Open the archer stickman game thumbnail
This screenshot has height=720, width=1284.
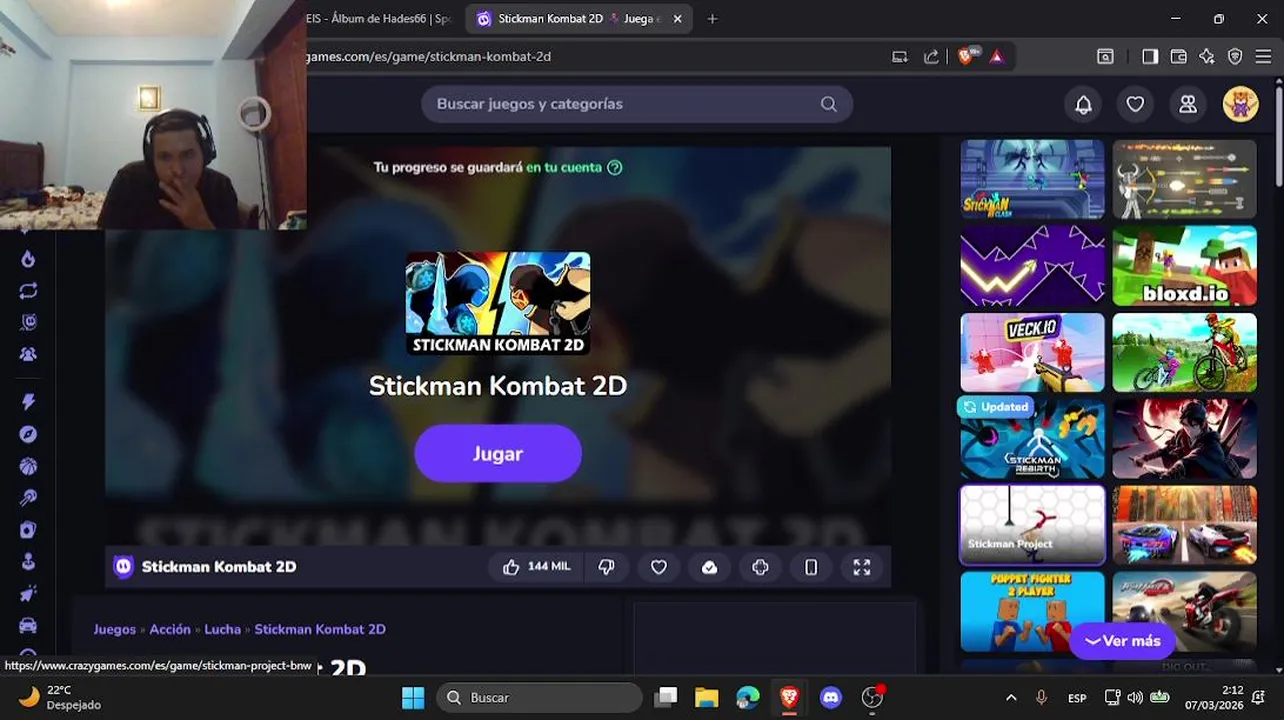pyautogui.click(x=1184, y=179)
